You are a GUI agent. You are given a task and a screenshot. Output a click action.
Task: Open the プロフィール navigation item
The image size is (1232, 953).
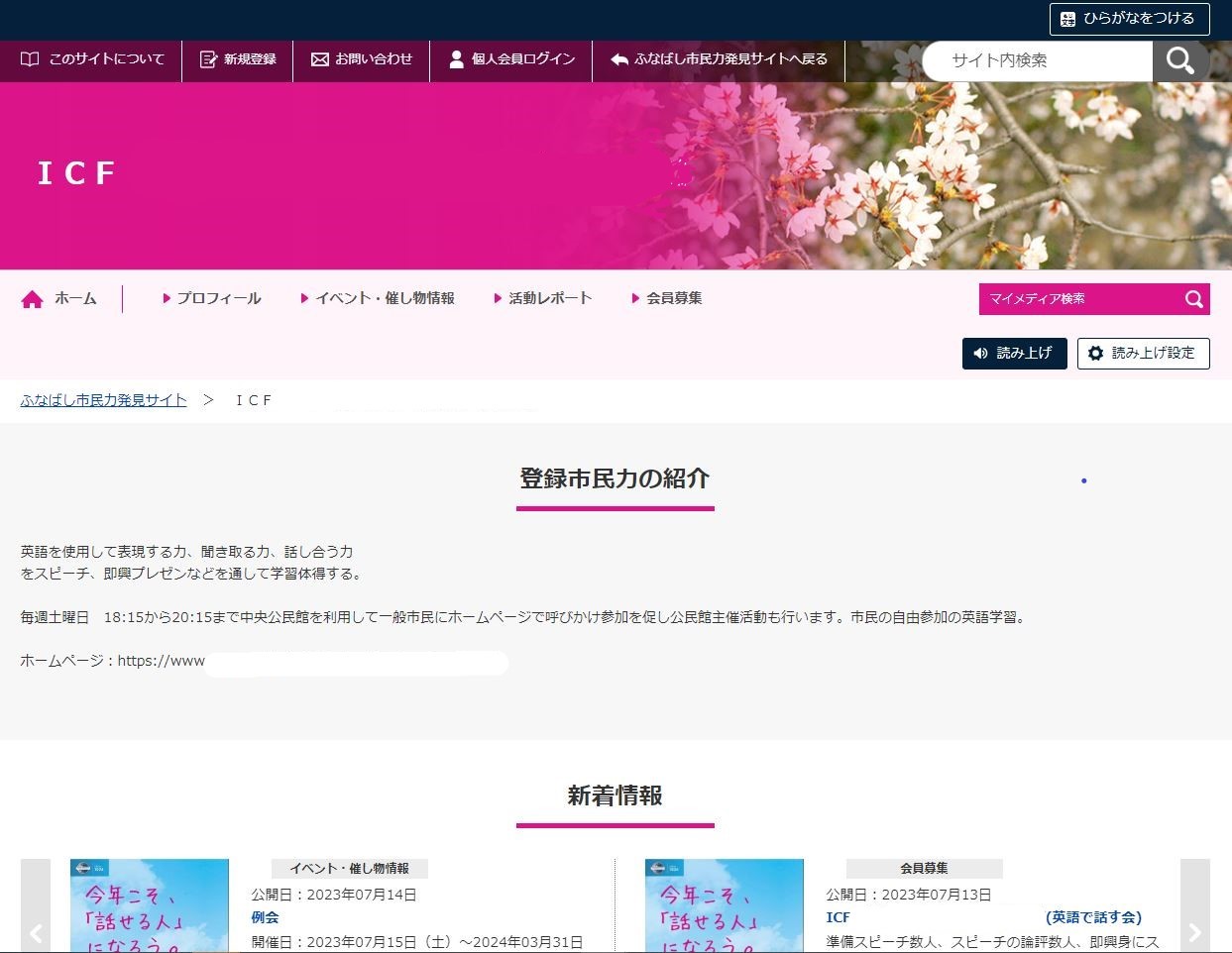click(x=212, y=298)
